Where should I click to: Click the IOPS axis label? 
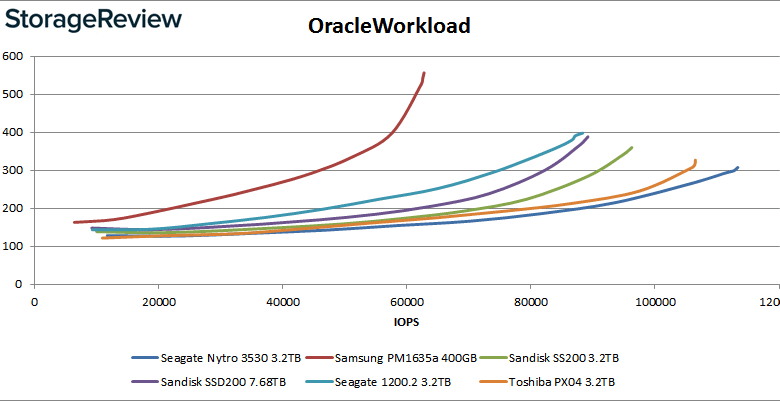[x=406, y=322]
